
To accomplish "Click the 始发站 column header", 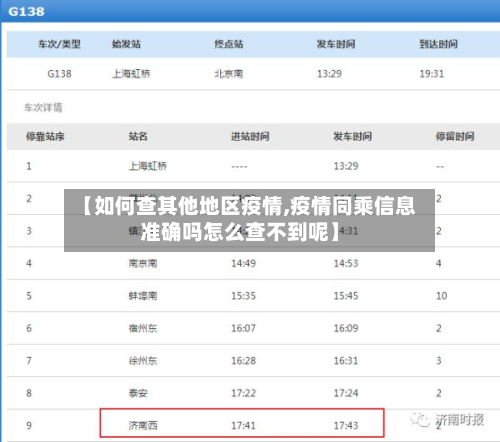I will pyautogui.click(x=126, y=44).
